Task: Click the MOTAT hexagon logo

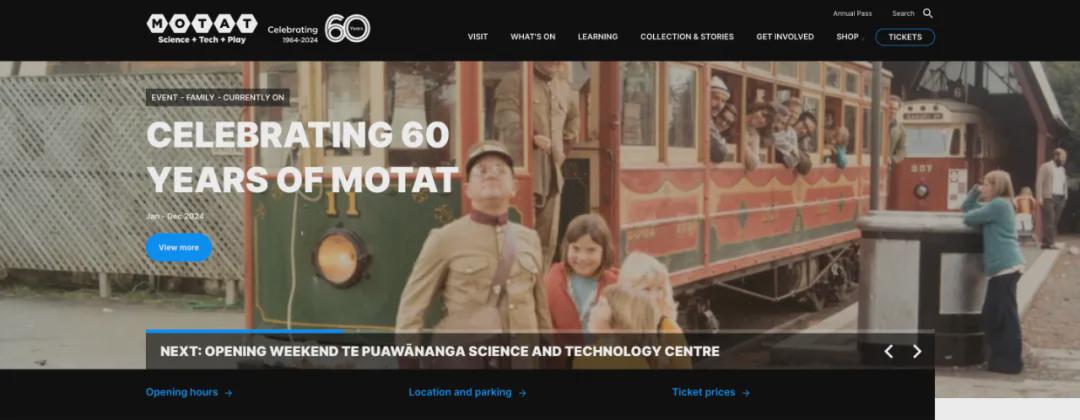Action: [x=201, y=29]
